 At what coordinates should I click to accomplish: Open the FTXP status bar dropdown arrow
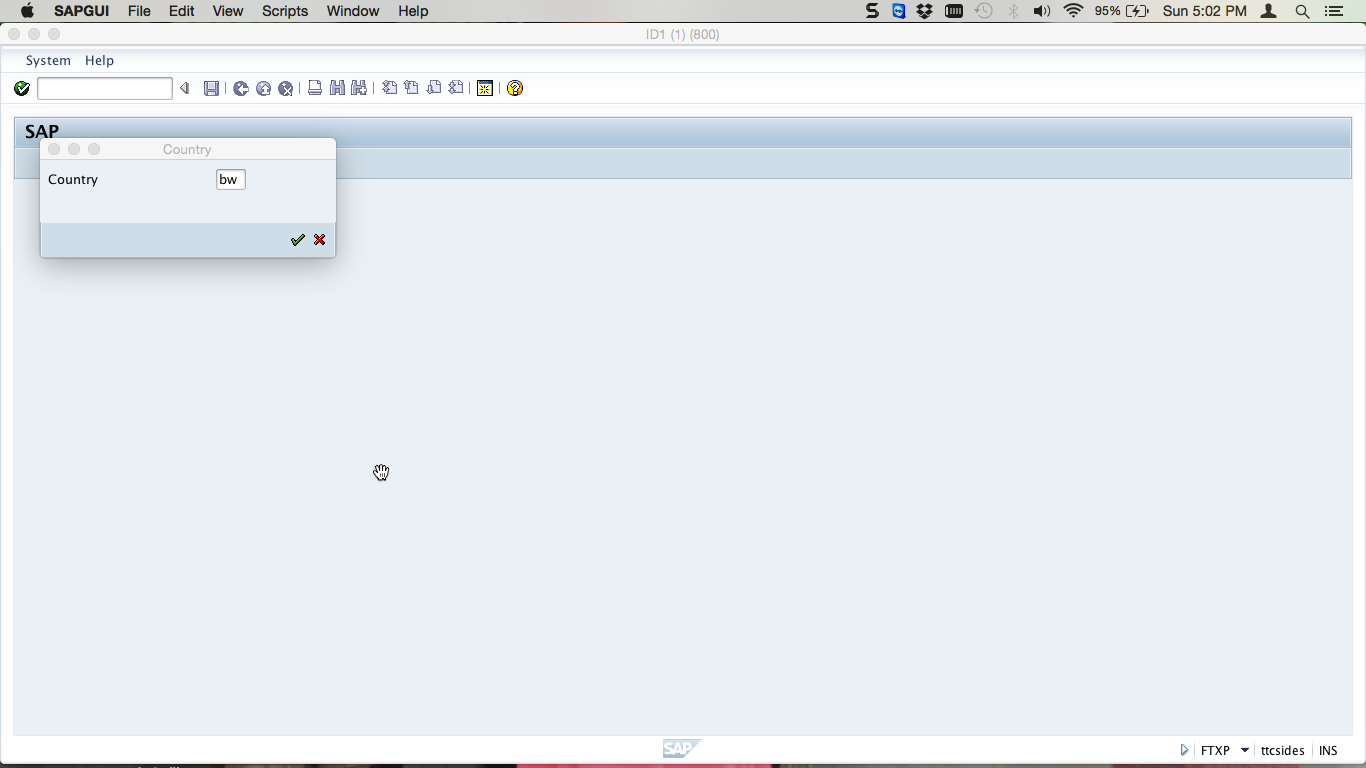tap(1244, 750)
